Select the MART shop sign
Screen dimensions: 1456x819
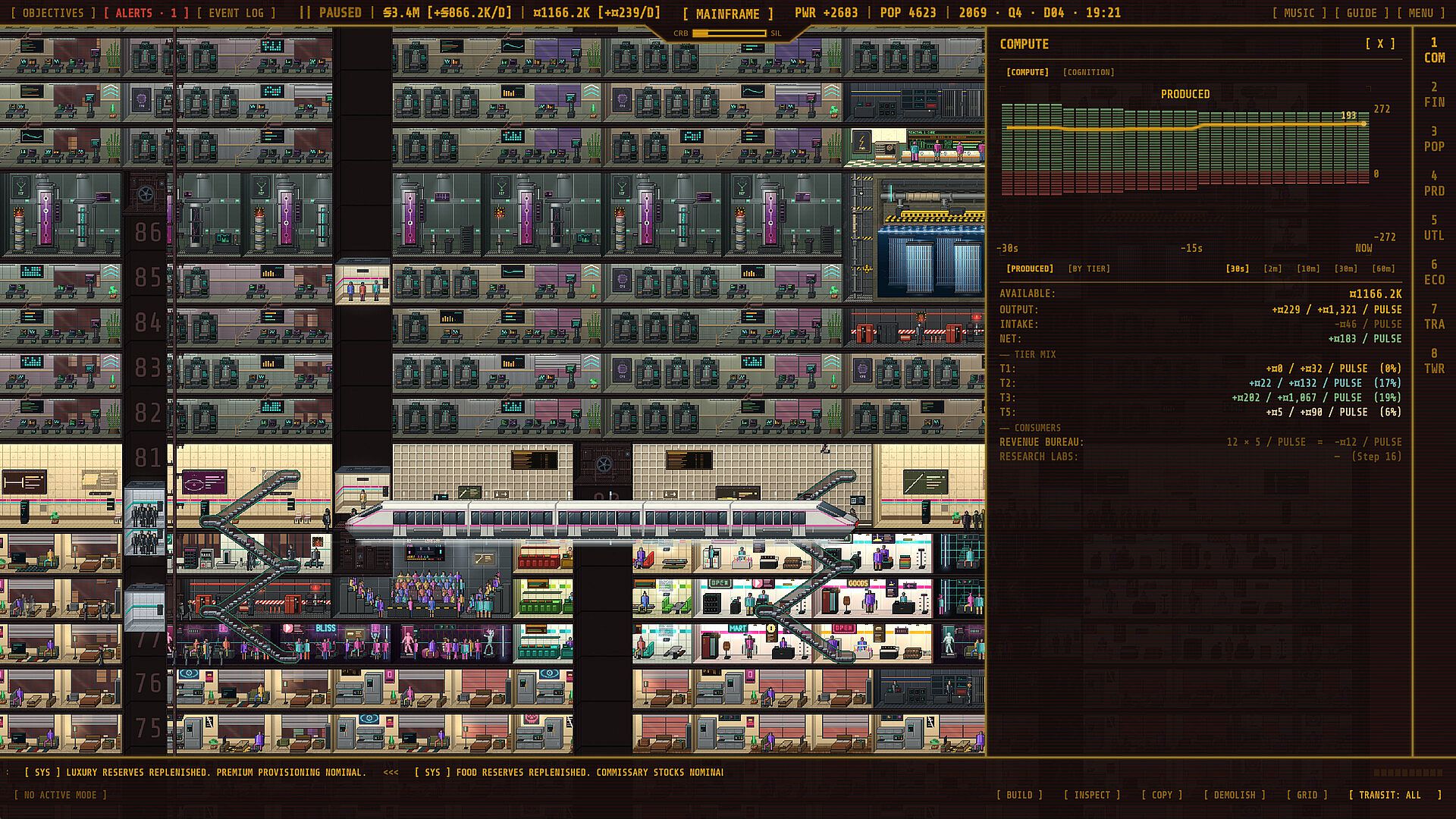(738, 629)
